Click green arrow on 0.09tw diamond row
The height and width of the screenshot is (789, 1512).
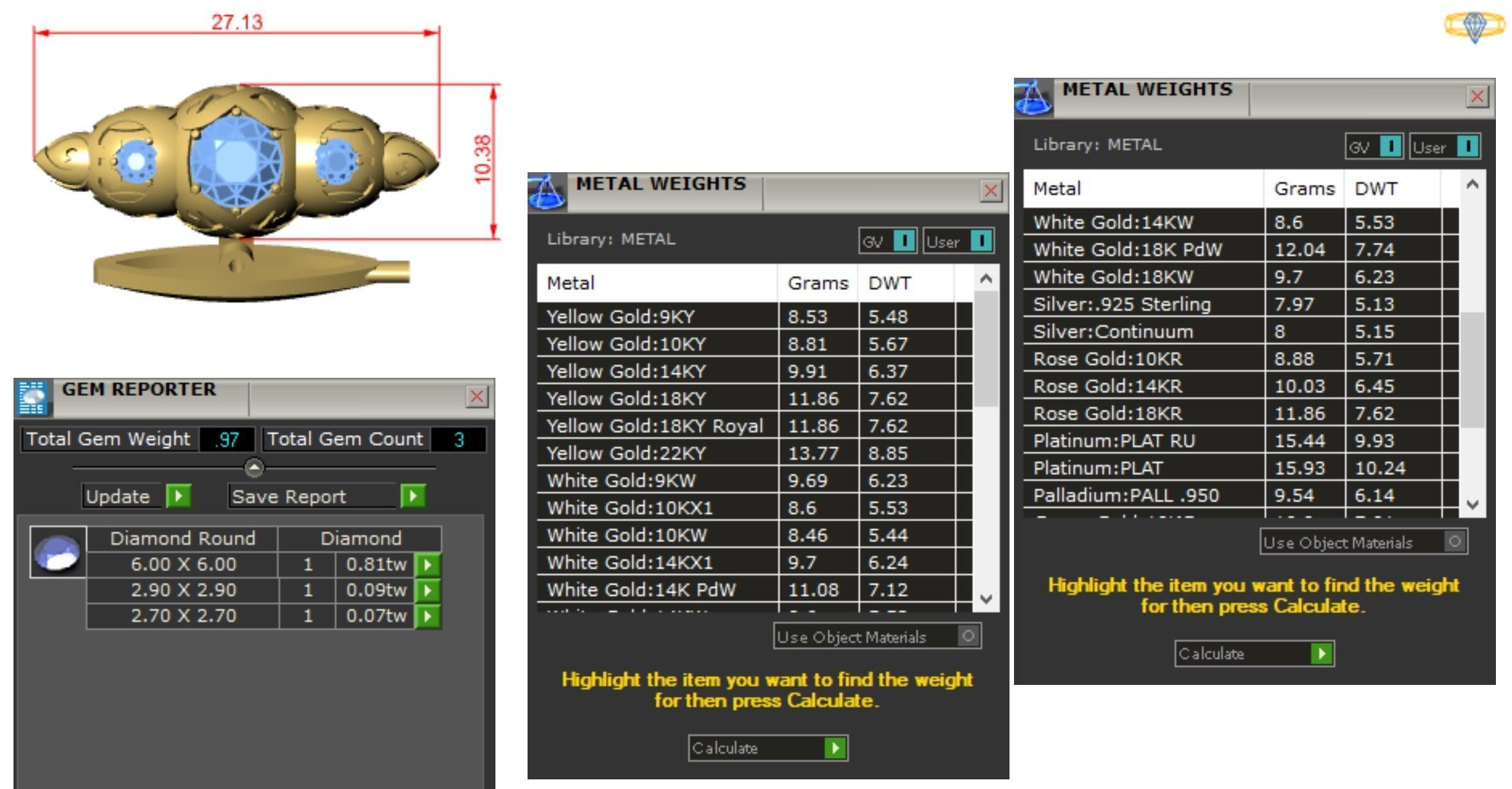427,590
